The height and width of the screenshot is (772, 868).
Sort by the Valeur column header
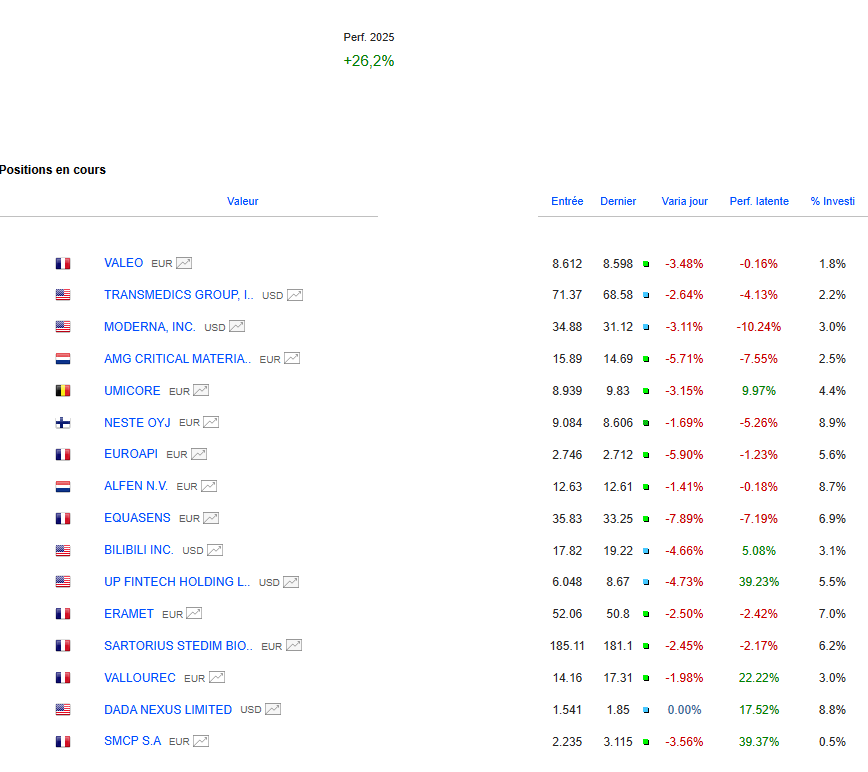[242, 201]
